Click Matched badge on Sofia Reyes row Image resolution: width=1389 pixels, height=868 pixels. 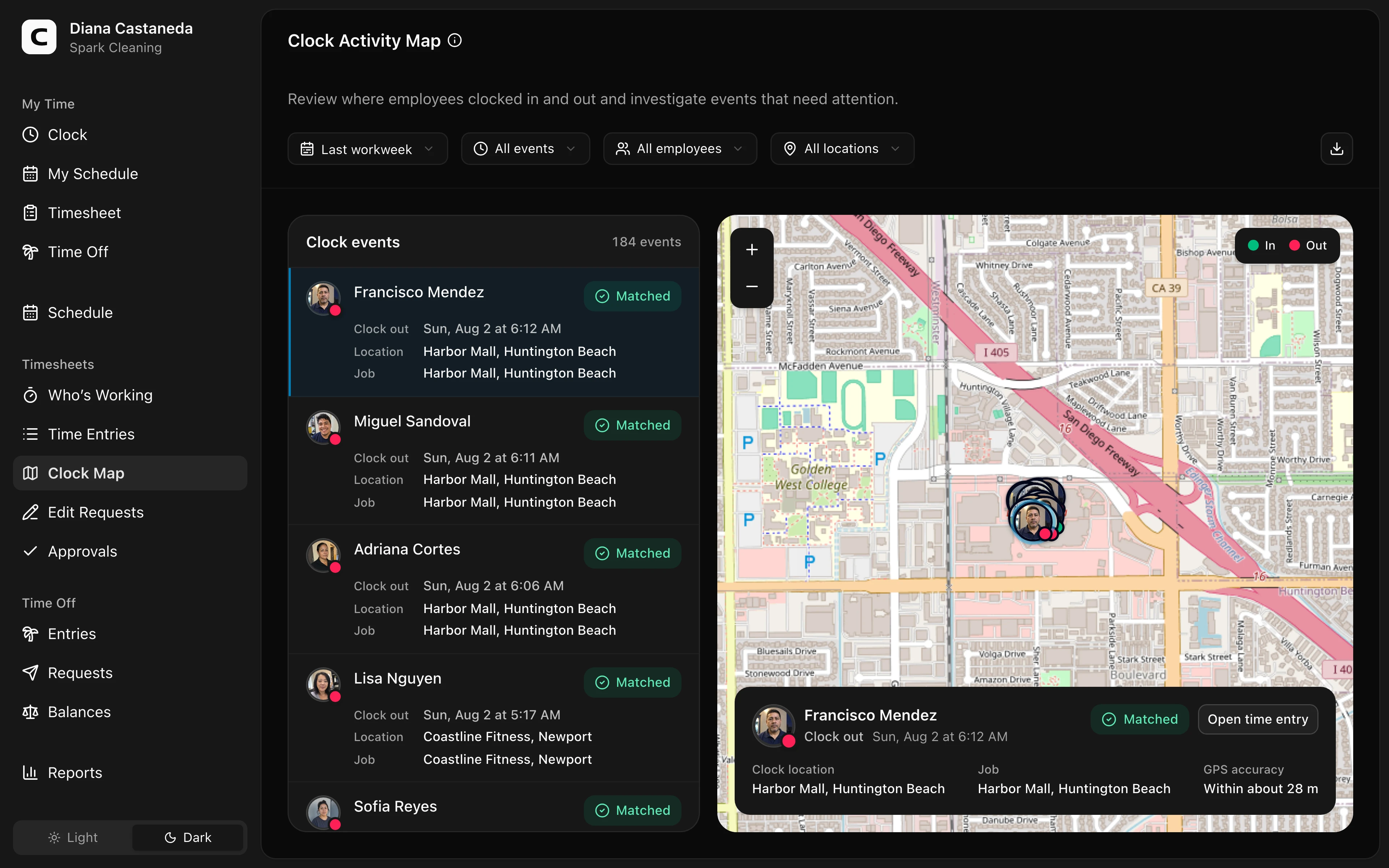coord(633,810)
